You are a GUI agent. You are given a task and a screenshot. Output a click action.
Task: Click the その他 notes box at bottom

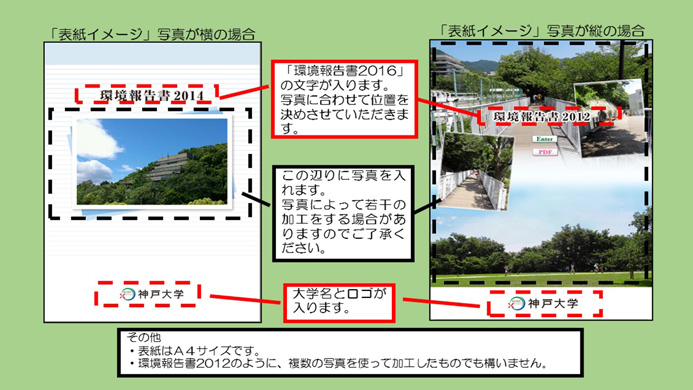350,352
